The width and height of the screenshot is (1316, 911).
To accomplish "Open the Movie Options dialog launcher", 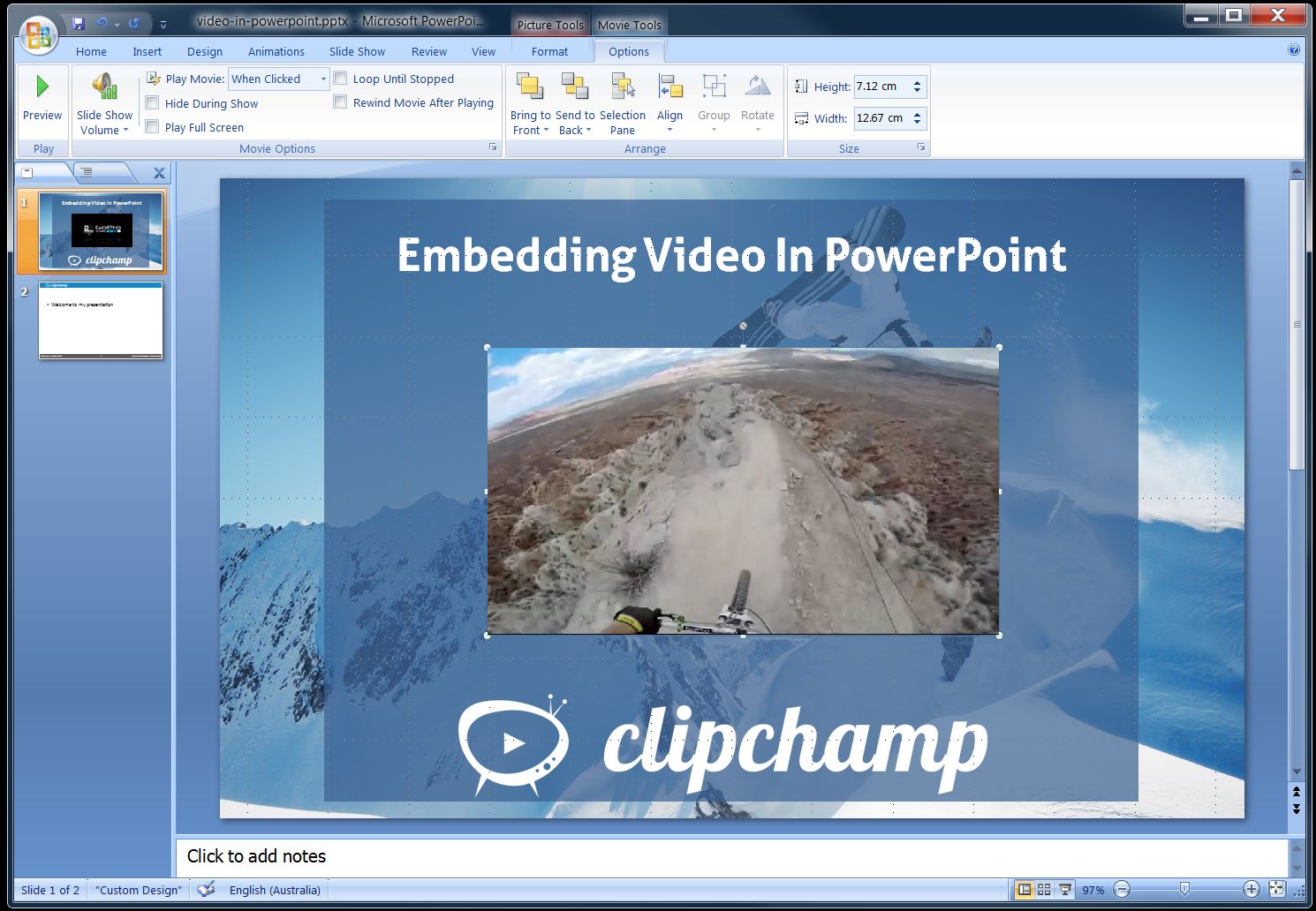I will [492, 147].
